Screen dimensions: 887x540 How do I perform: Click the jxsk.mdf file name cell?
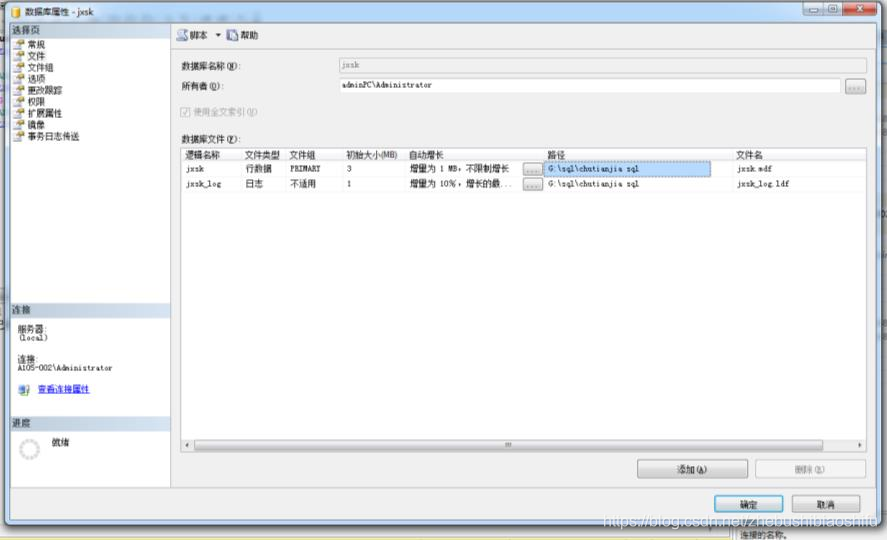coord(799,169)
